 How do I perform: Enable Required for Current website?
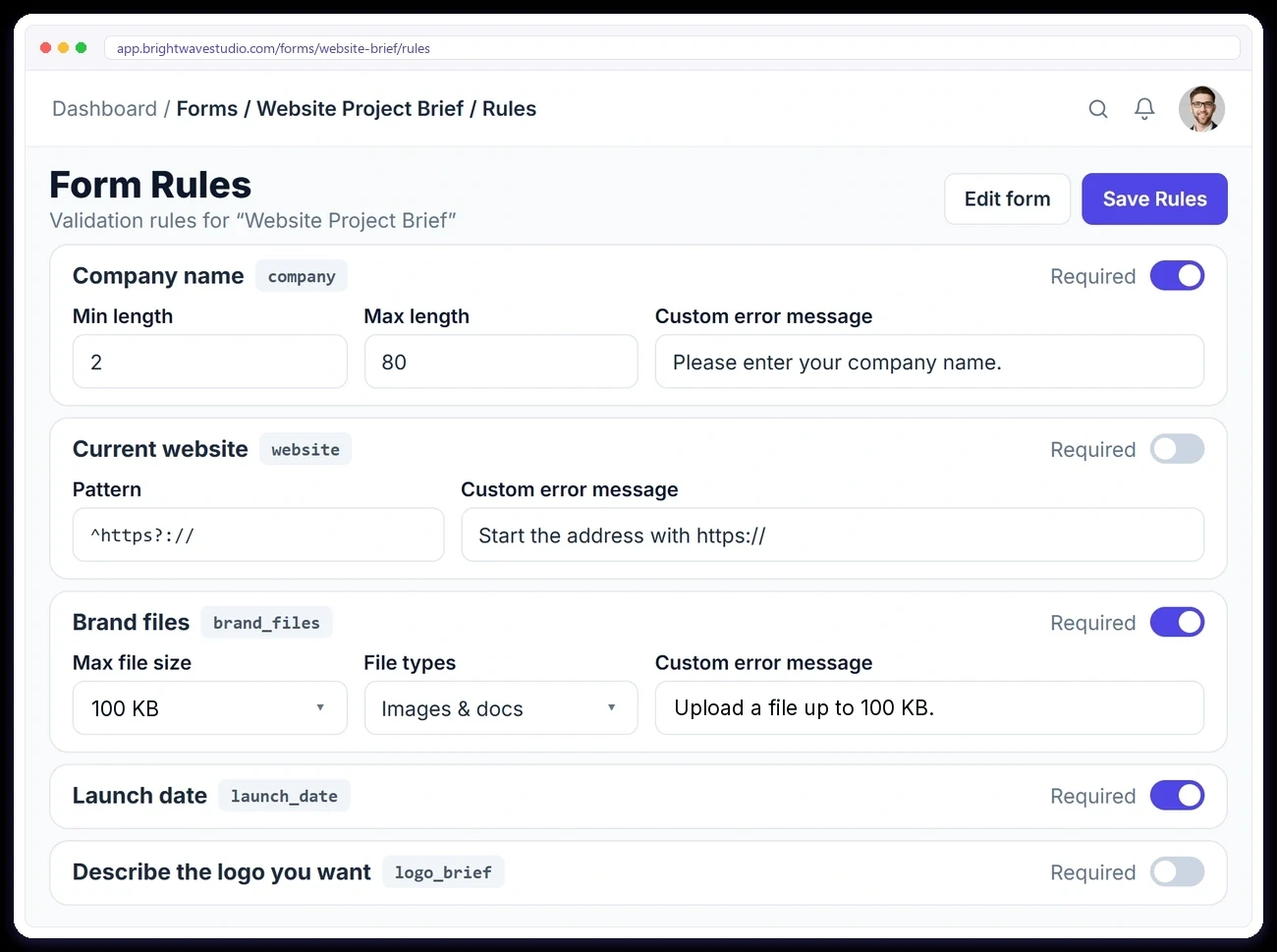[1177, 449]
